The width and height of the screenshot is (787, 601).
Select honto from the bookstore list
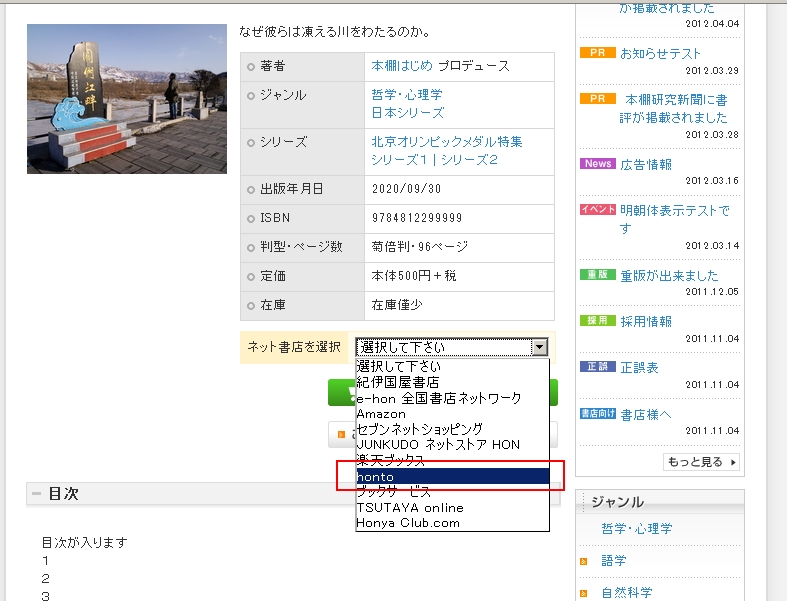coord(452,477)
